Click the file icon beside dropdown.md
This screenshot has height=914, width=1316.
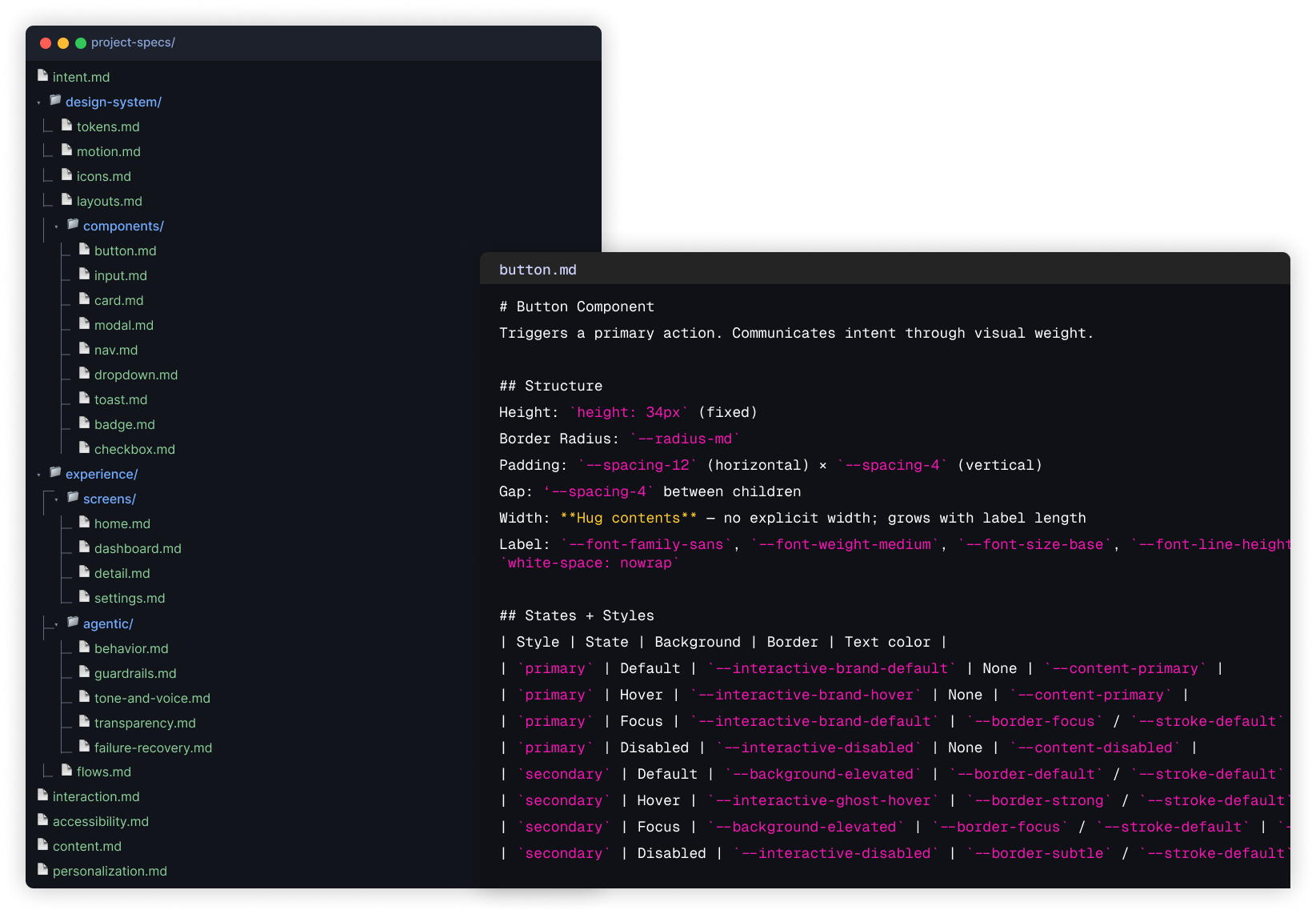tap(85, 373)
